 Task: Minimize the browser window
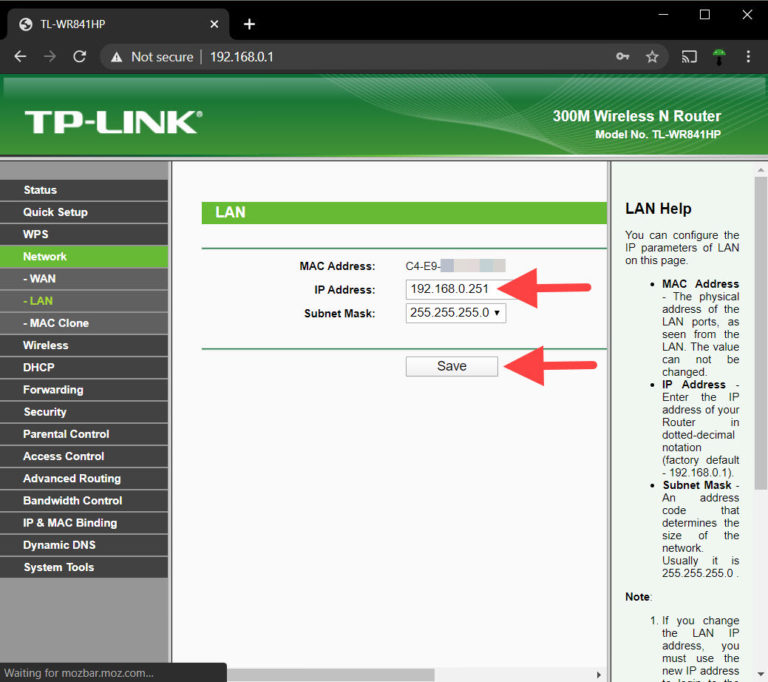(663, 15)
